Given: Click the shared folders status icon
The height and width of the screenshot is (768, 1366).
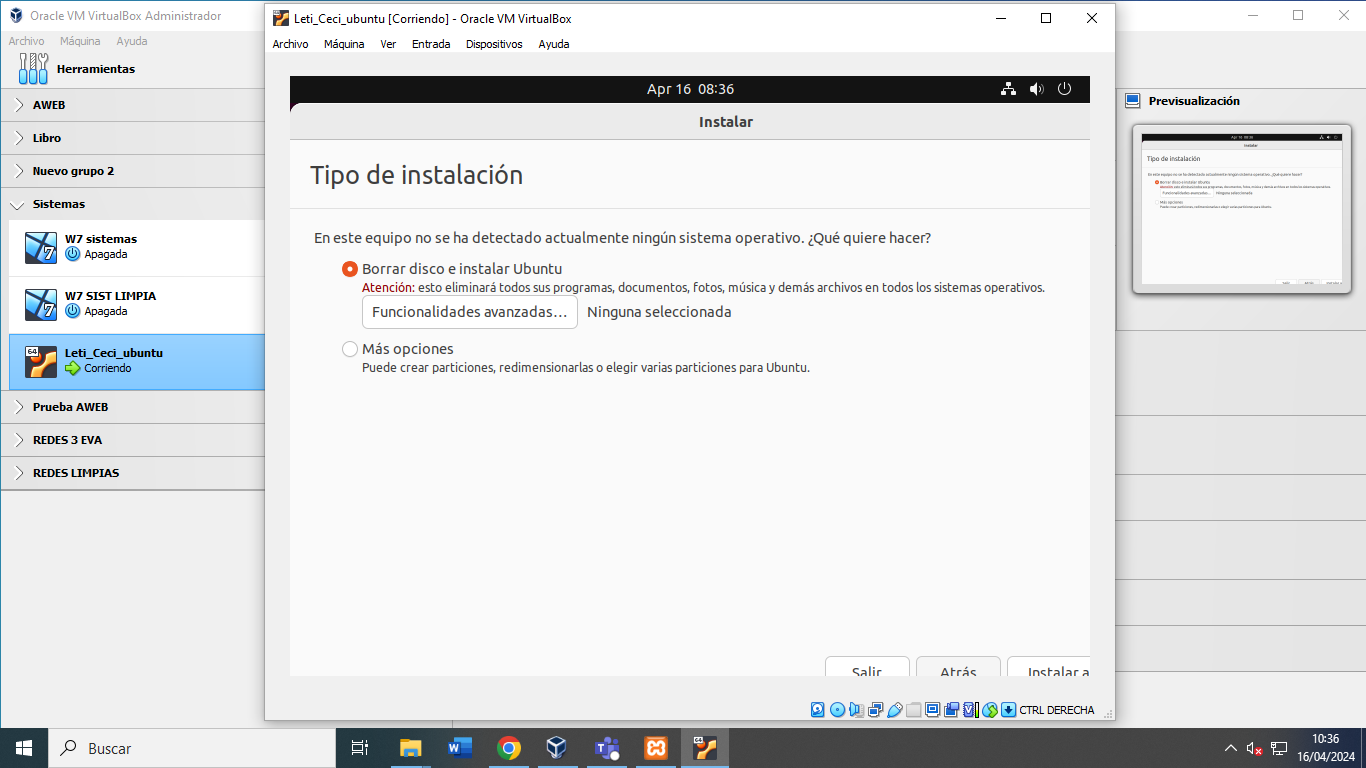Looking at the screenshot, I should click(914, 710).
